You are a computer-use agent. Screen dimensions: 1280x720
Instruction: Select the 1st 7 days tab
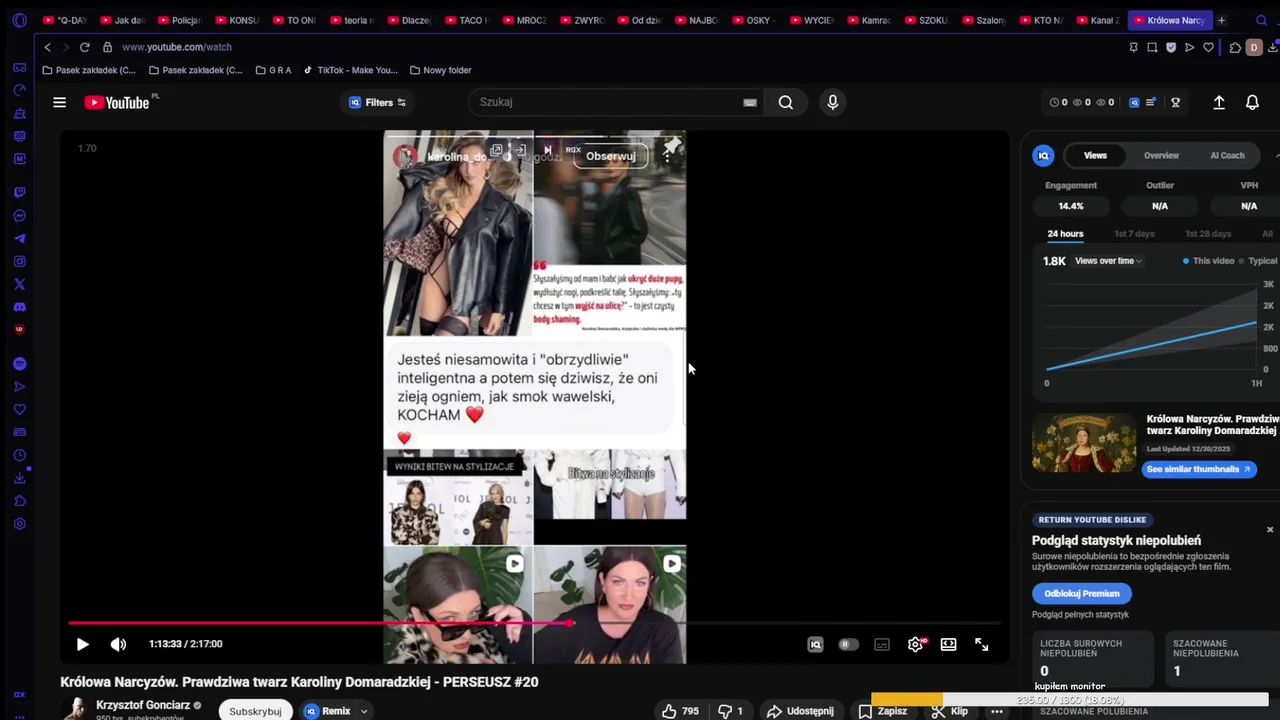click(x=1134, y=234)
